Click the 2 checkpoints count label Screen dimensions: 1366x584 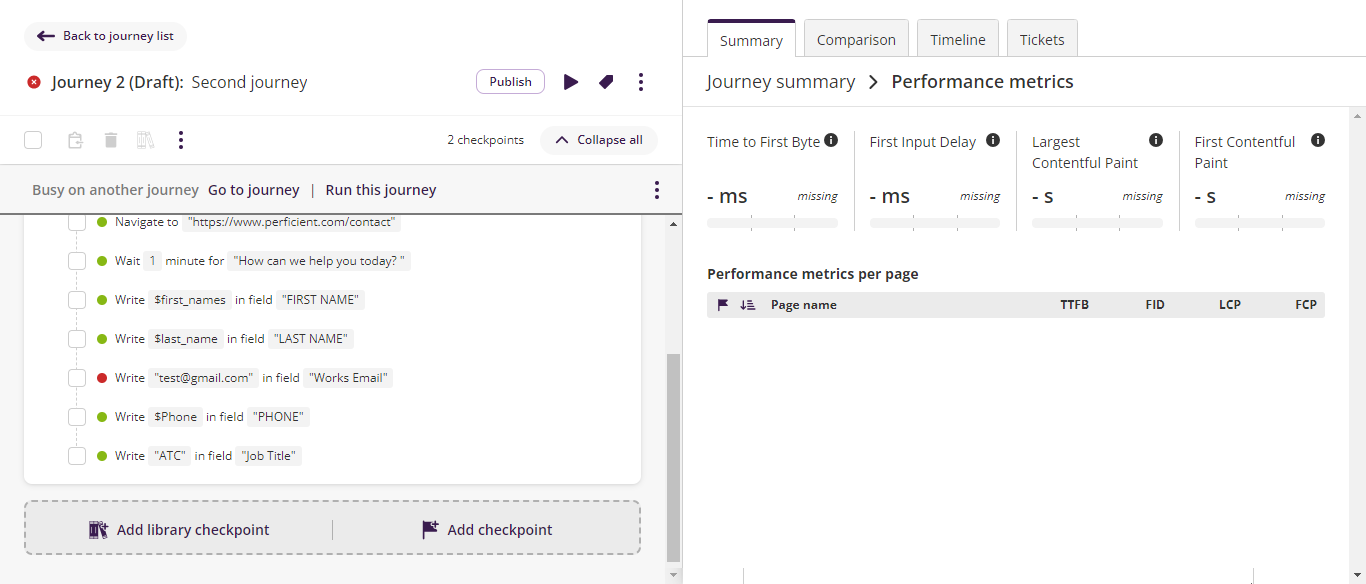click(x=485, y=140)
